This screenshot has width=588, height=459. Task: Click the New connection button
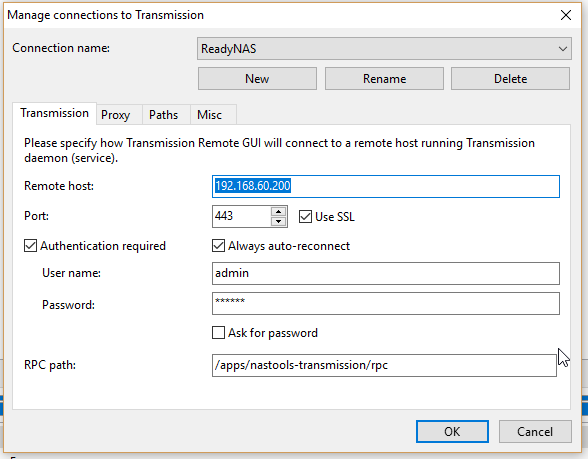257,78
